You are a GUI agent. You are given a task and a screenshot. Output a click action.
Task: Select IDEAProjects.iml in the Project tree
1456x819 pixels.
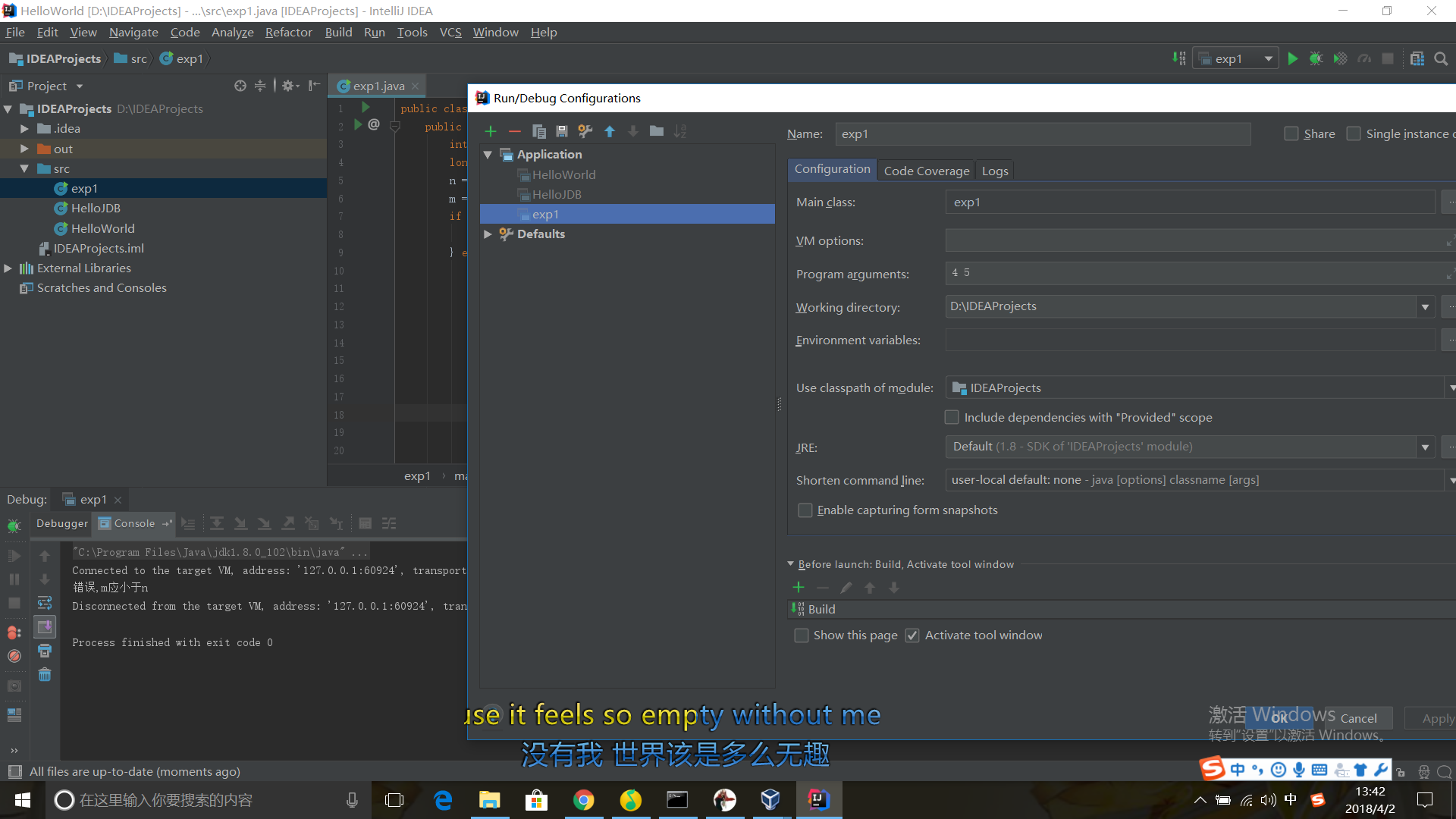pyautogui.click(x=99, y=249)
